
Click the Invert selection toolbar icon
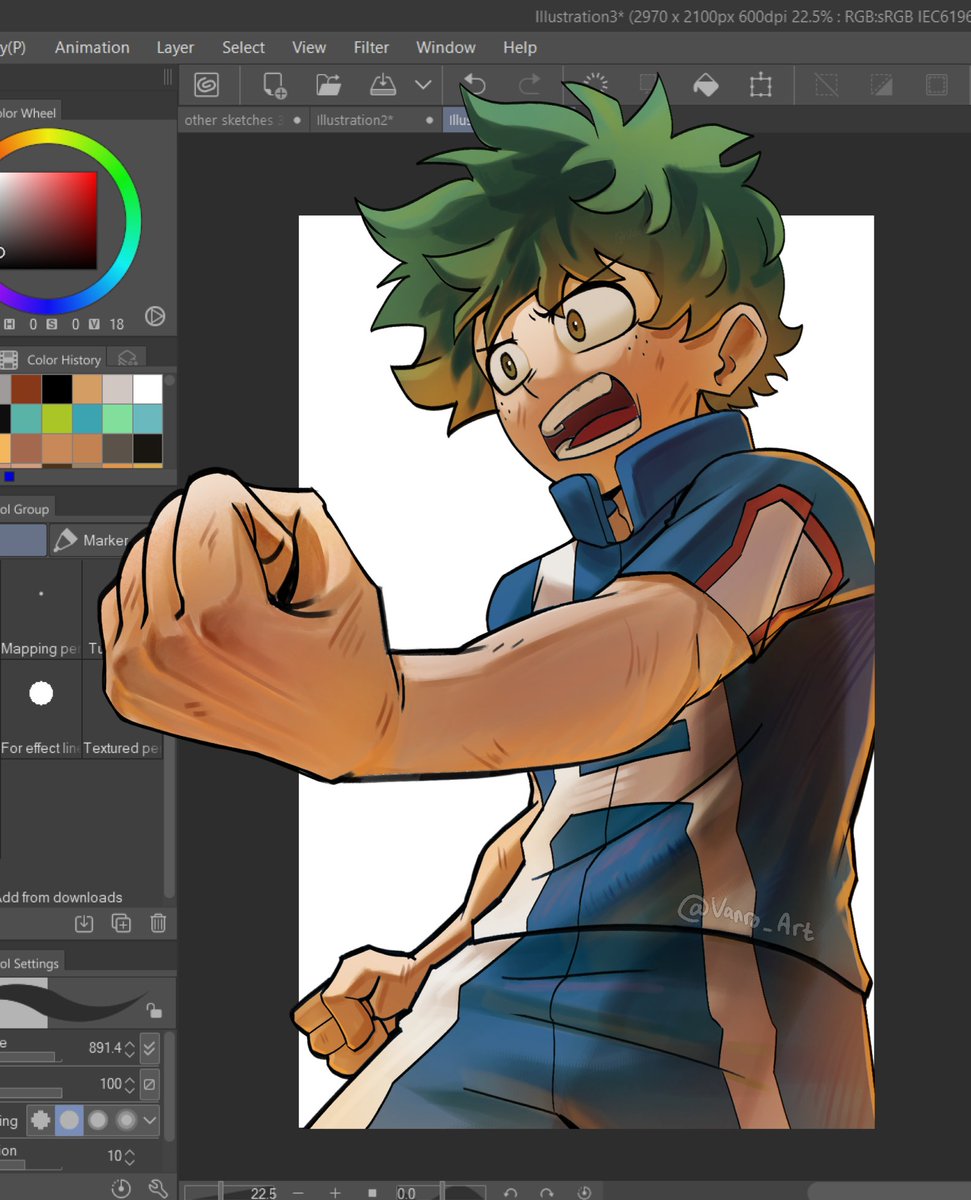881,85
